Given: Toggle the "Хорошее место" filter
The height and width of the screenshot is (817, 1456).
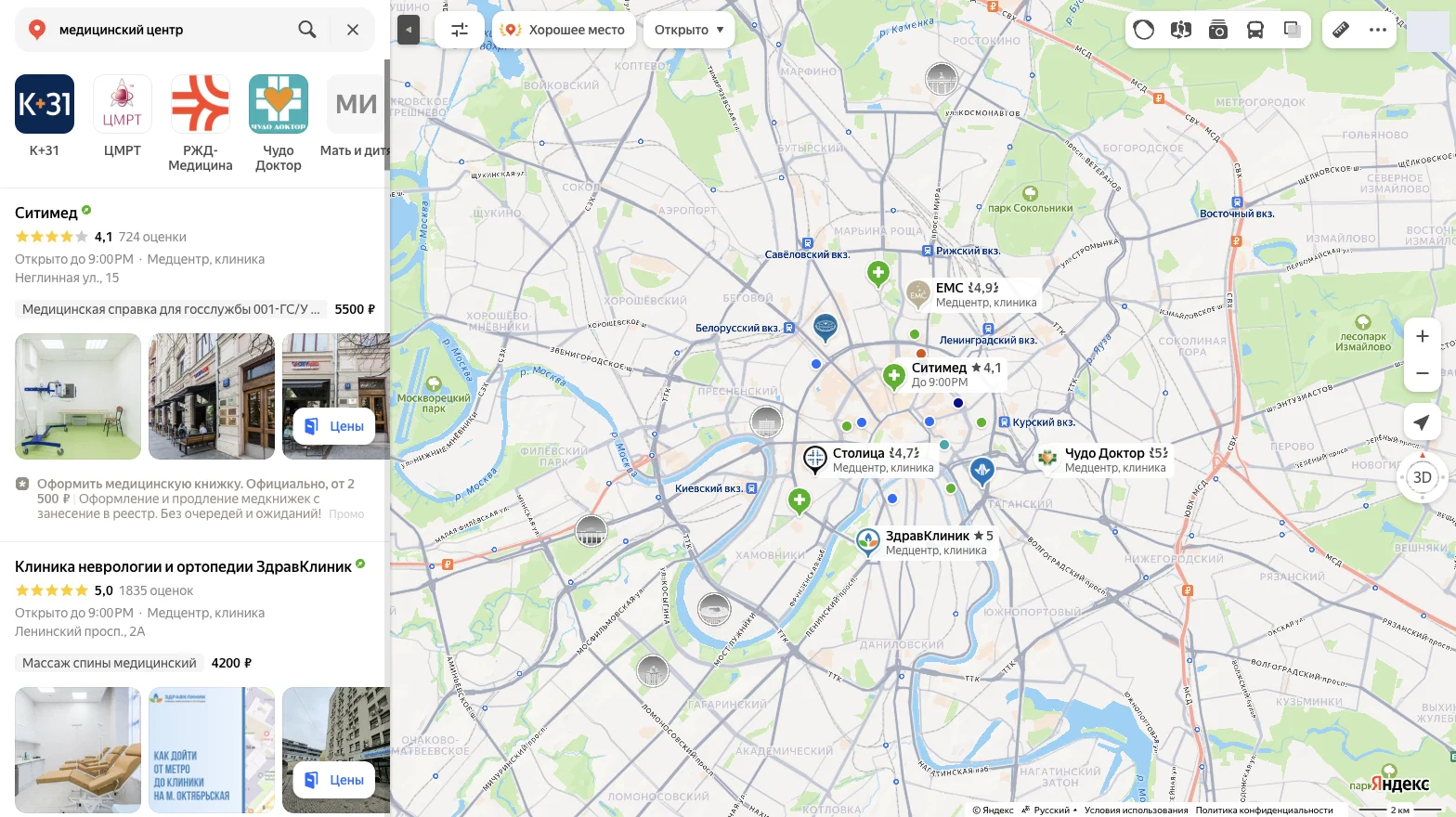Looking at the screenshot, I should coord(564,30).
